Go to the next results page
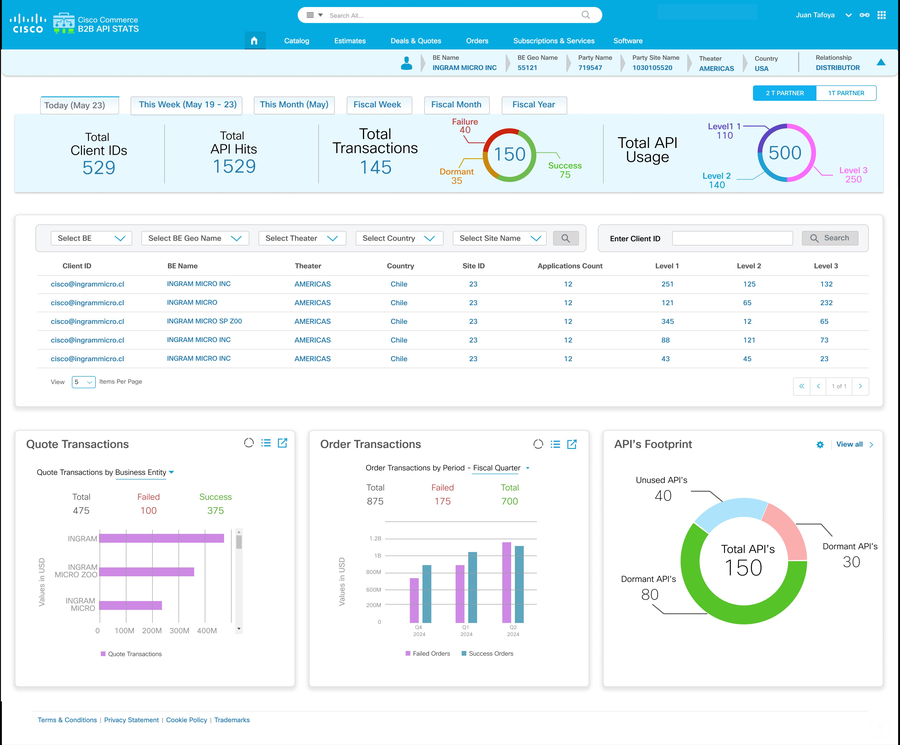 [860, 386]
